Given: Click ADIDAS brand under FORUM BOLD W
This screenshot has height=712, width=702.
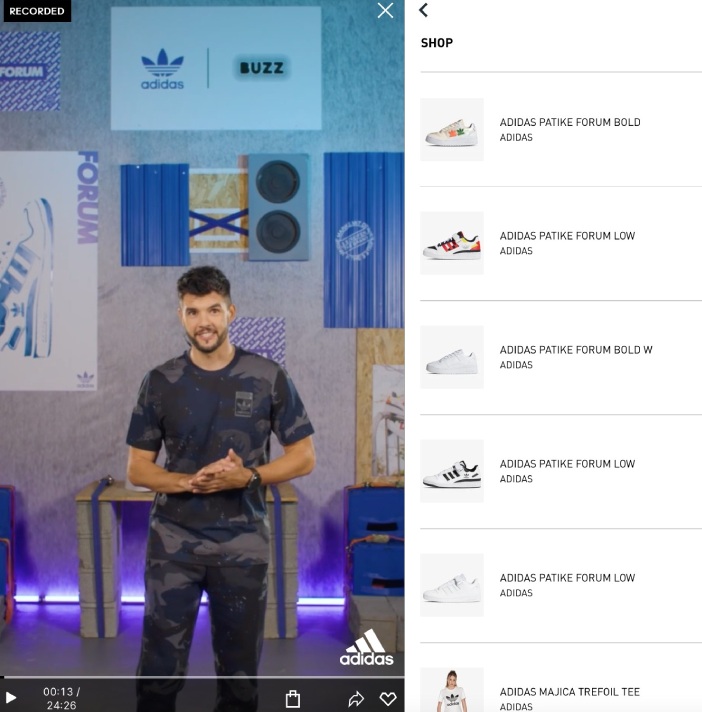Looking at the screenshot, I should pyautogui.click(x=516, y=365).
